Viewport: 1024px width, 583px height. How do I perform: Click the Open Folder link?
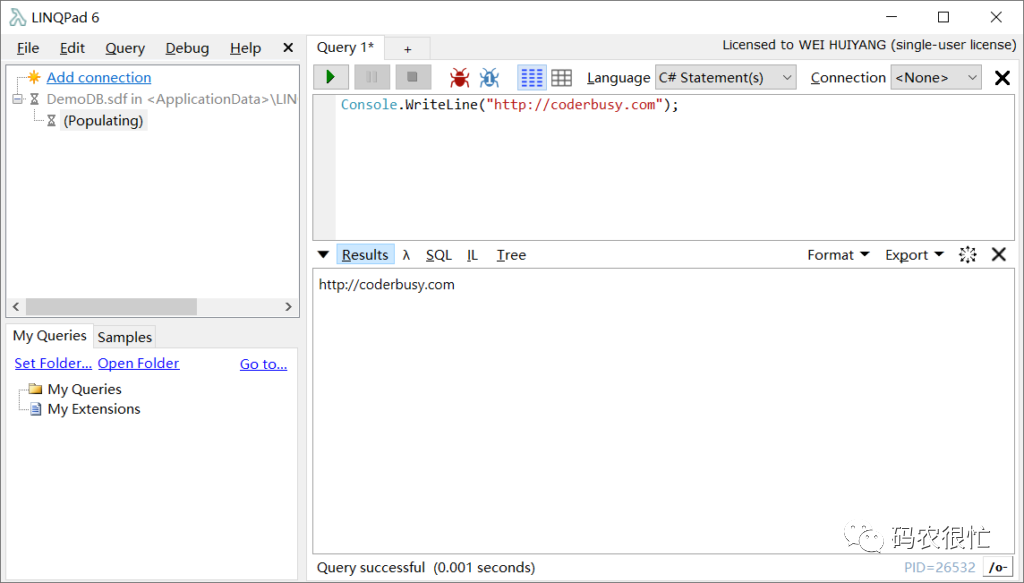point(138,363)
